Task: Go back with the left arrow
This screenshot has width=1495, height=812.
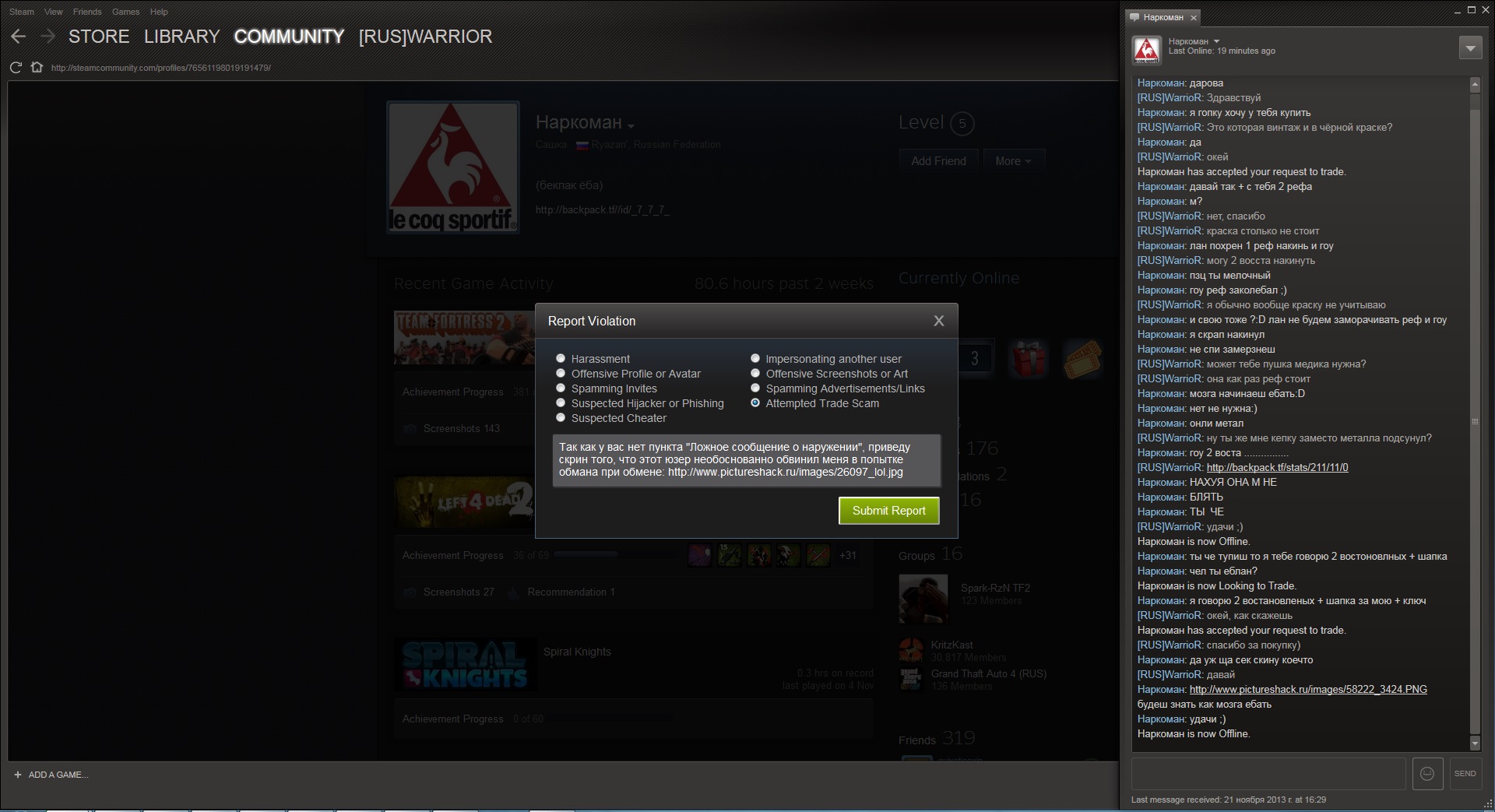Action: pyautogui.click(x=19, y=36)
